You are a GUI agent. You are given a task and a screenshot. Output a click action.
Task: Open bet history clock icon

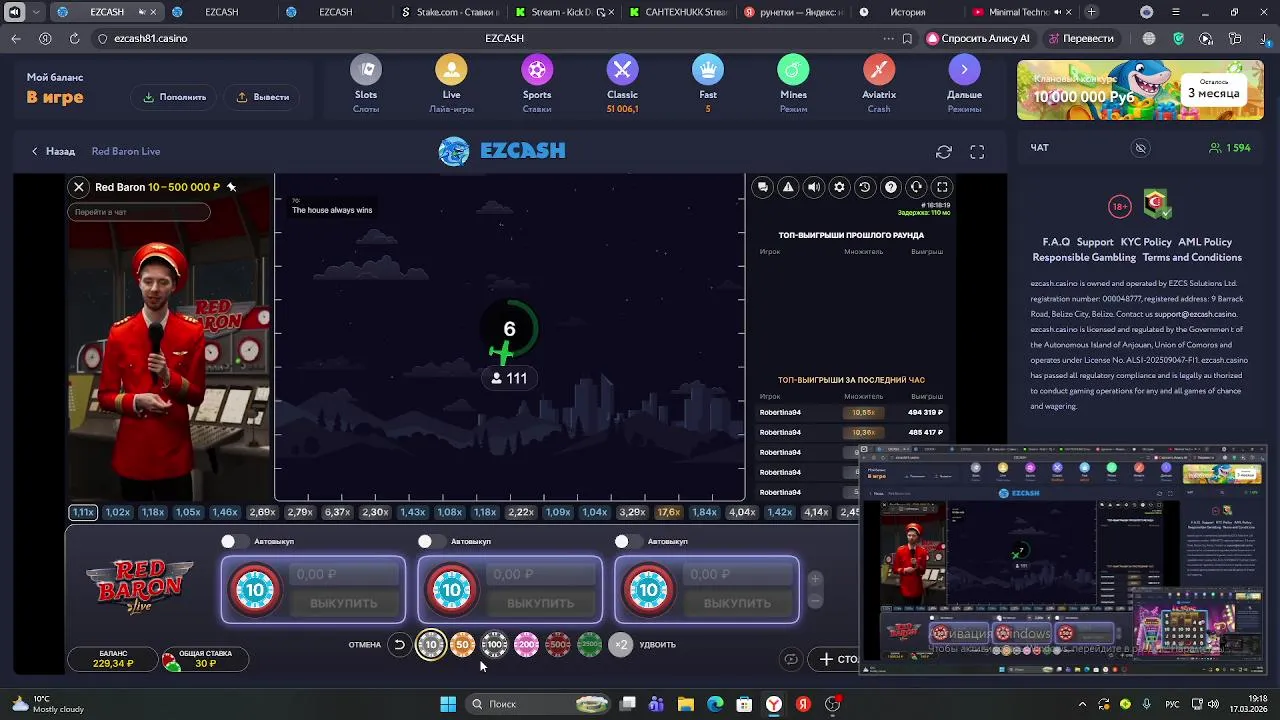[865, 187]
